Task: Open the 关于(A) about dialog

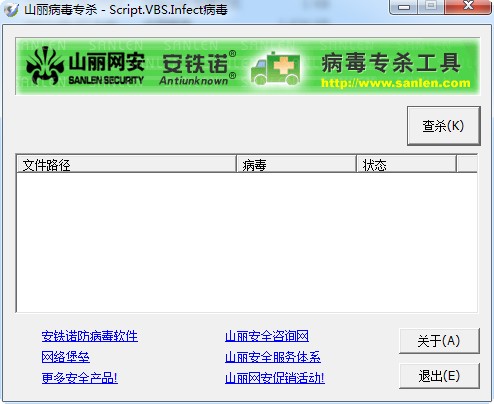Action: pyautogui.click(x=439, y=341)
